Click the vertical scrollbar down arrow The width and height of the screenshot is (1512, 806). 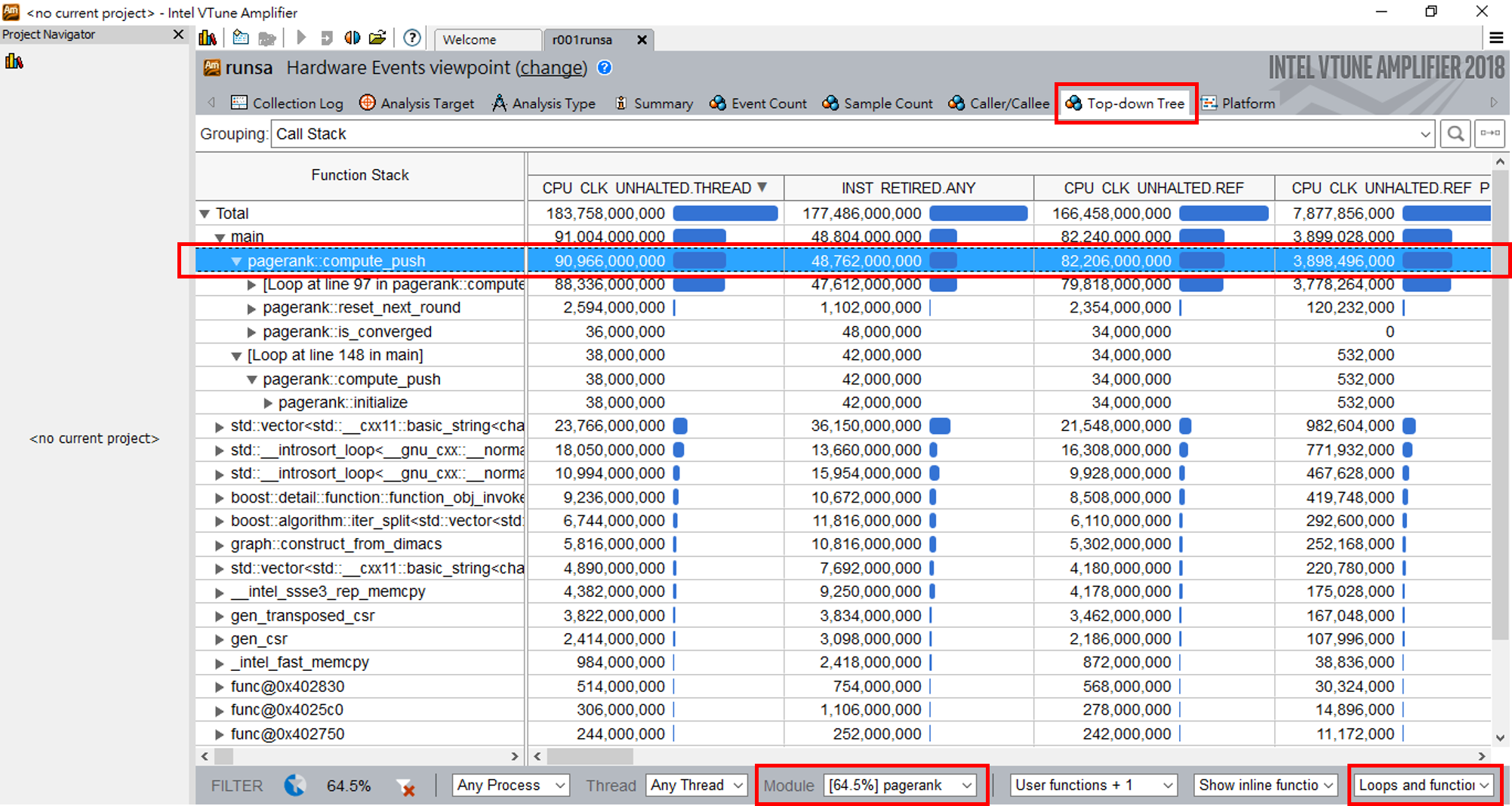(x=1500, y=737)
